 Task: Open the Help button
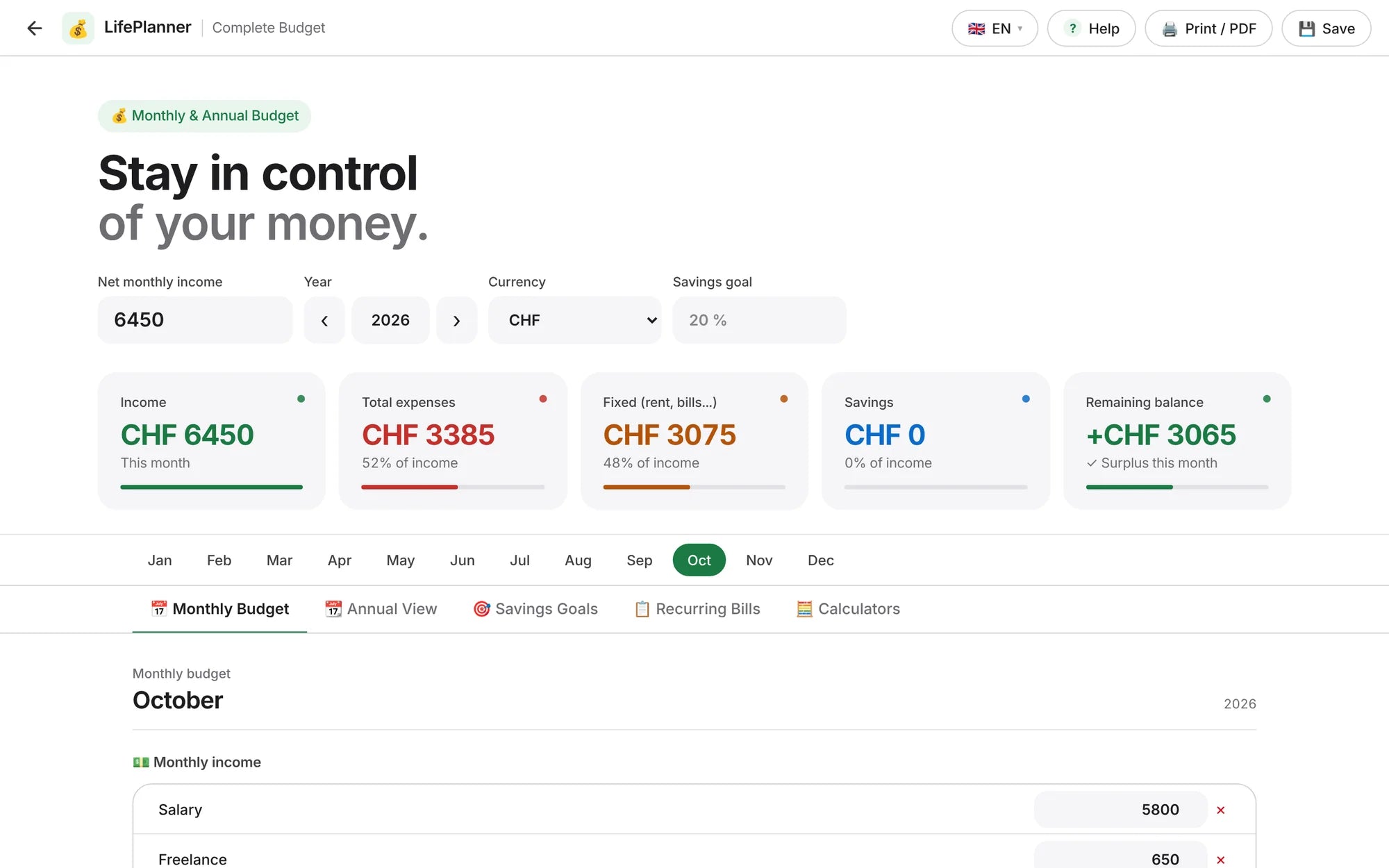point(1091,28)
